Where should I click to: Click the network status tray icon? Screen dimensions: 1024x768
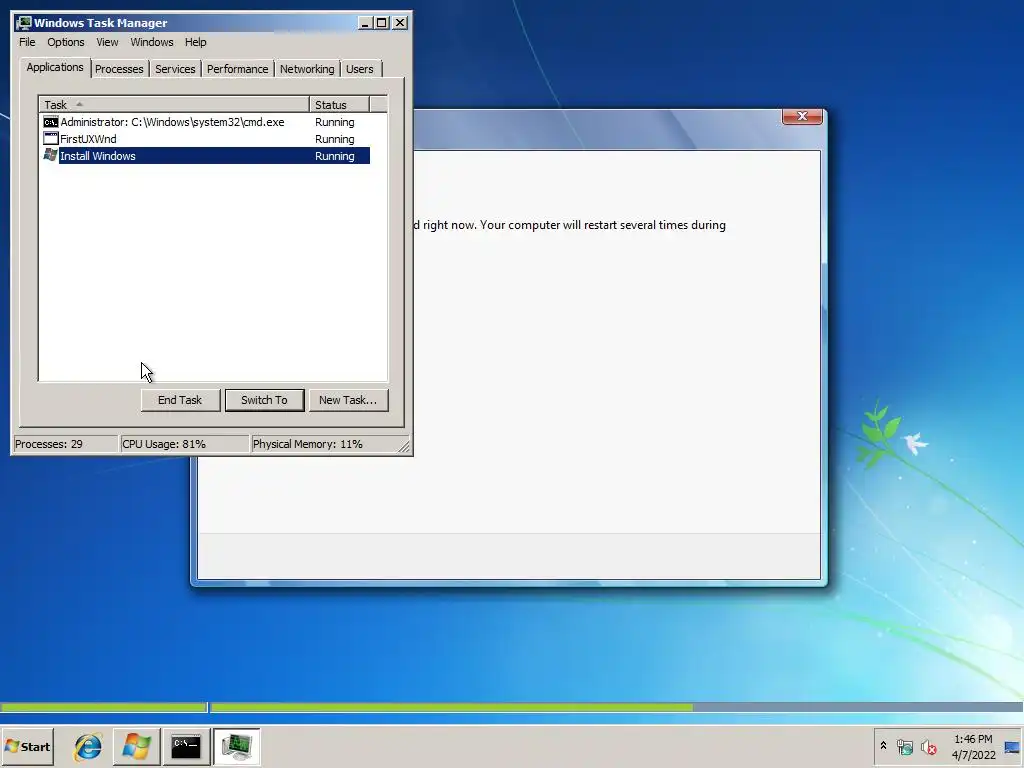[904, 746]
